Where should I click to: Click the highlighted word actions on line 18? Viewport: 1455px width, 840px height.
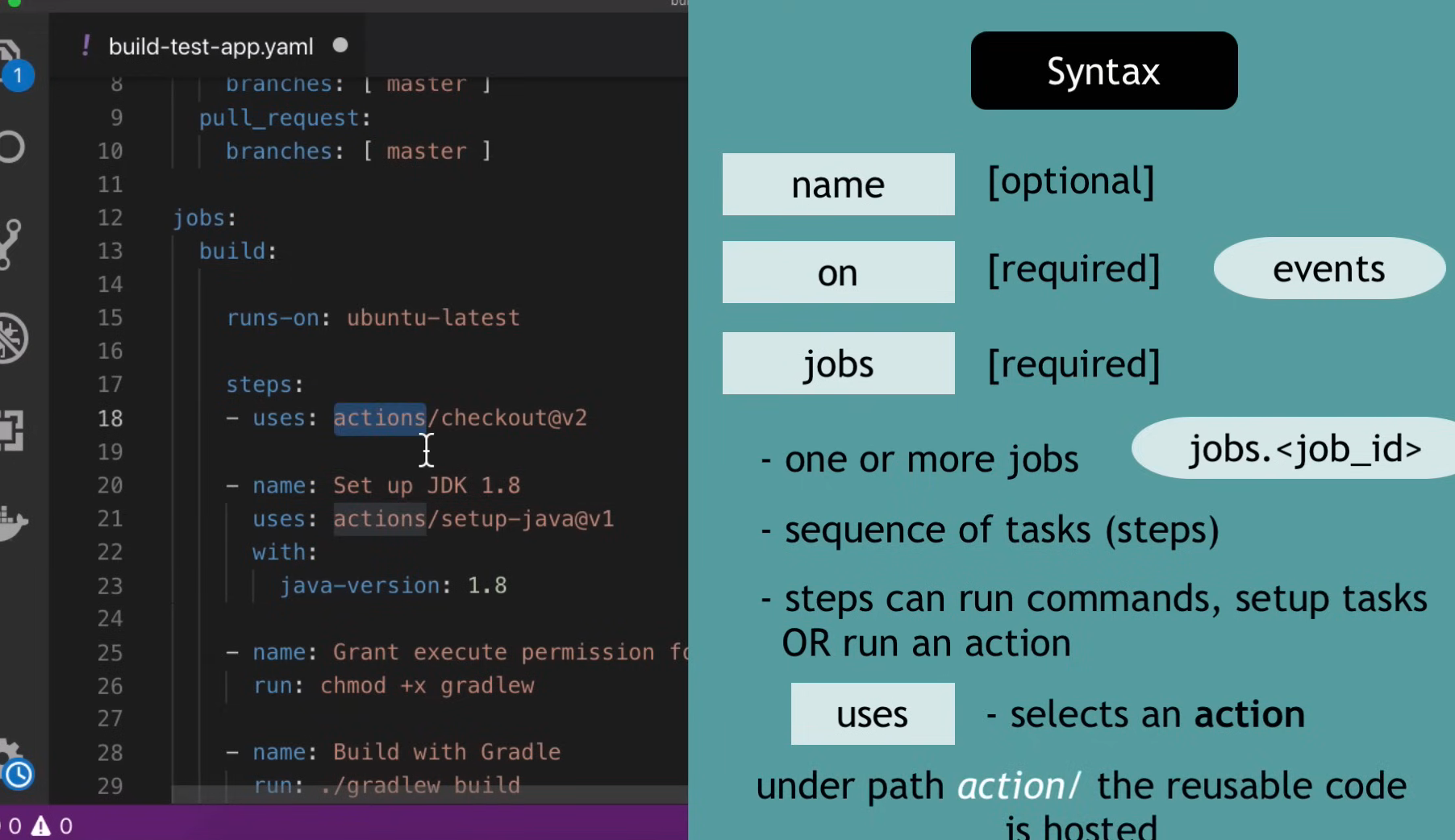(x=379, y=418)
